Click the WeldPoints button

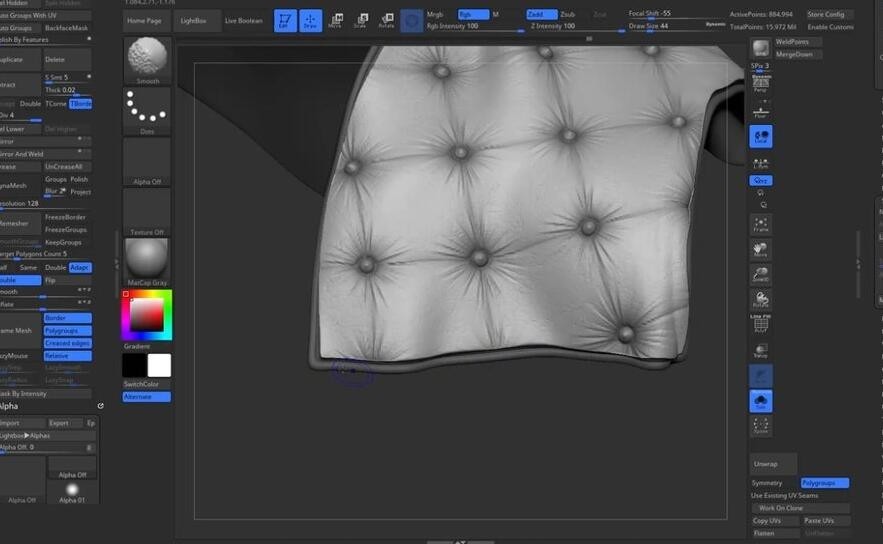coord(798,42)
